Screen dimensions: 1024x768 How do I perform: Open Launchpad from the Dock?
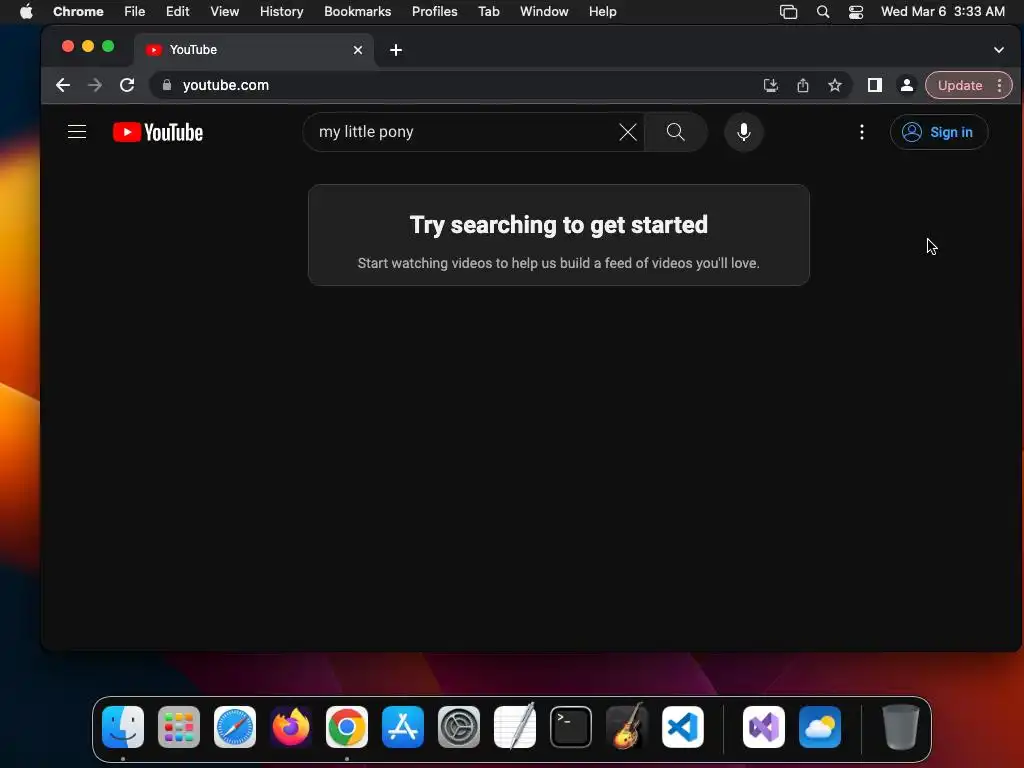(x=179, y=727)
